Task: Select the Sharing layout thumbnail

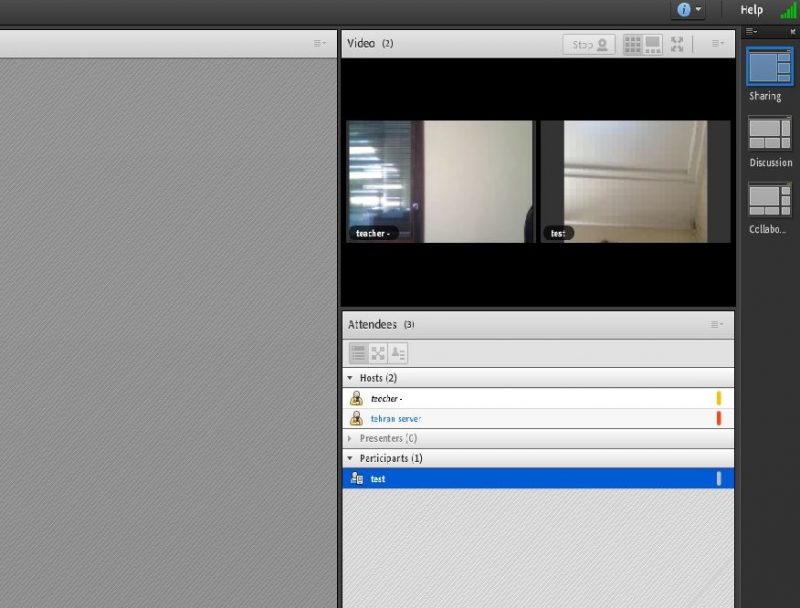Action: 769,68
